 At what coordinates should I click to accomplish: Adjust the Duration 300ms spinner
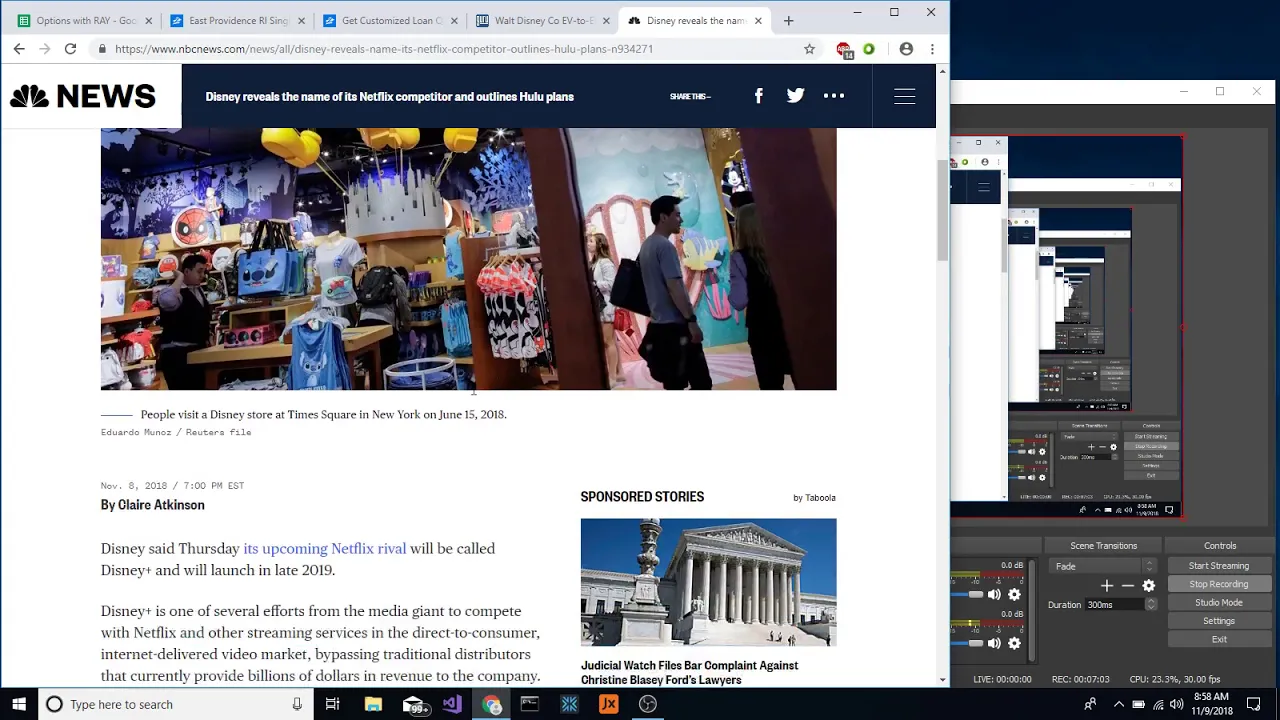pos(1150,604)
